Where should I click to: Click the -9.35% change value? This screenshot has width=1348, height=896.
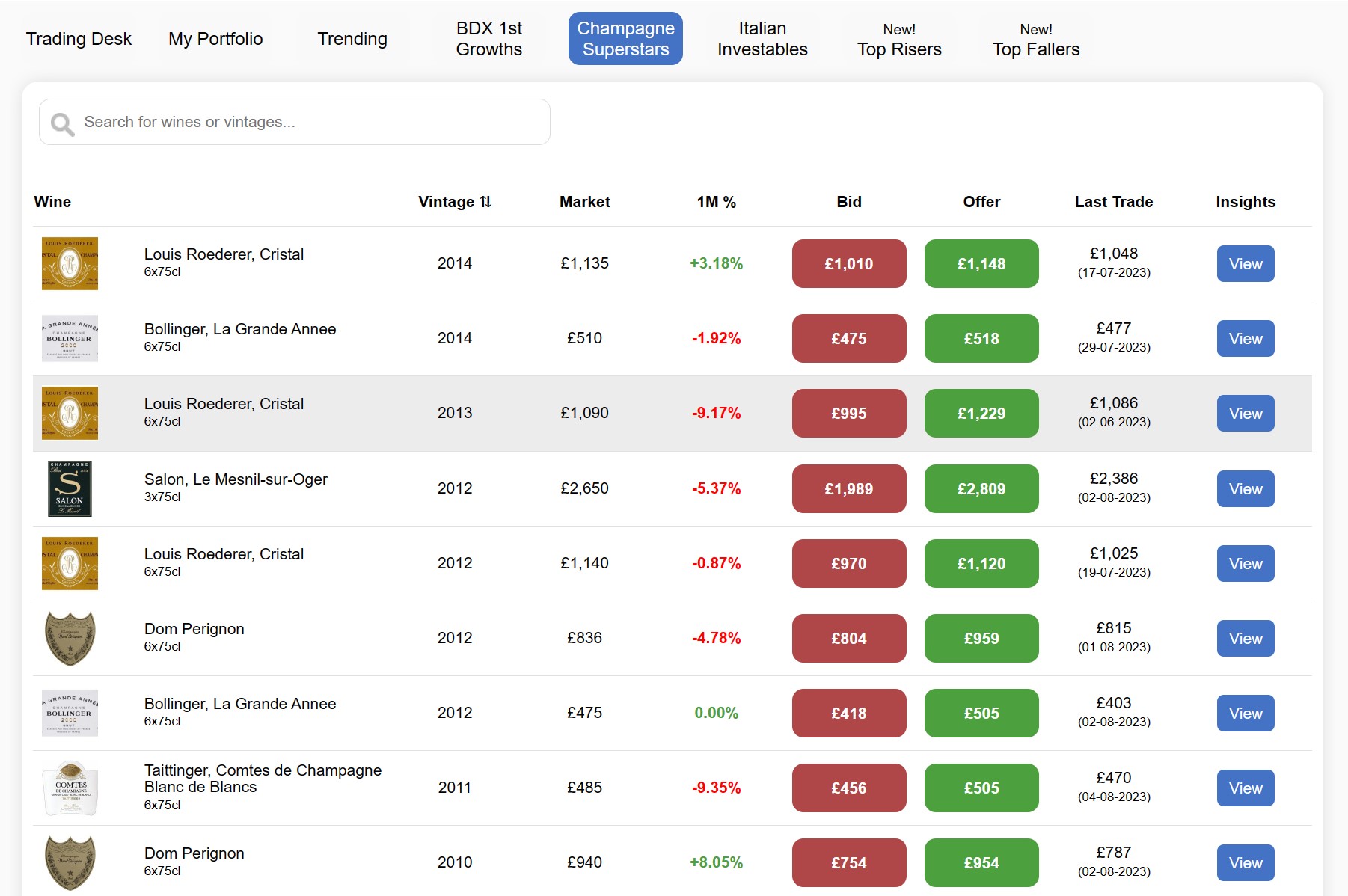point(716,788)
